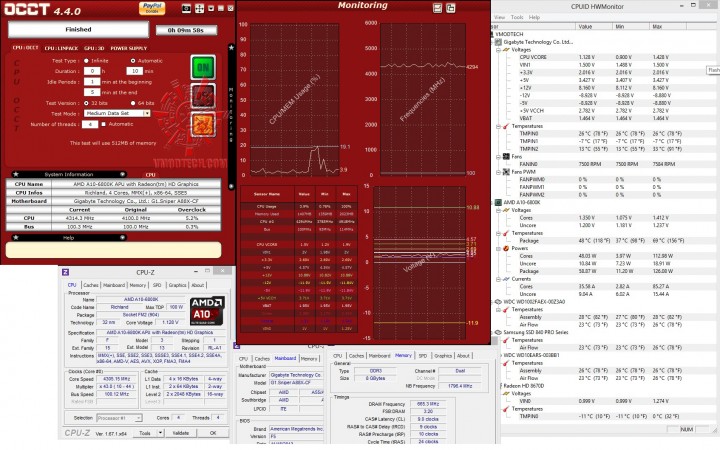Image resolution: width=720 pixels, height=450 pixels.
Task: Tick the Automatic number of threads checkbox
Action: pyautogui.click(x=103, y=124)
